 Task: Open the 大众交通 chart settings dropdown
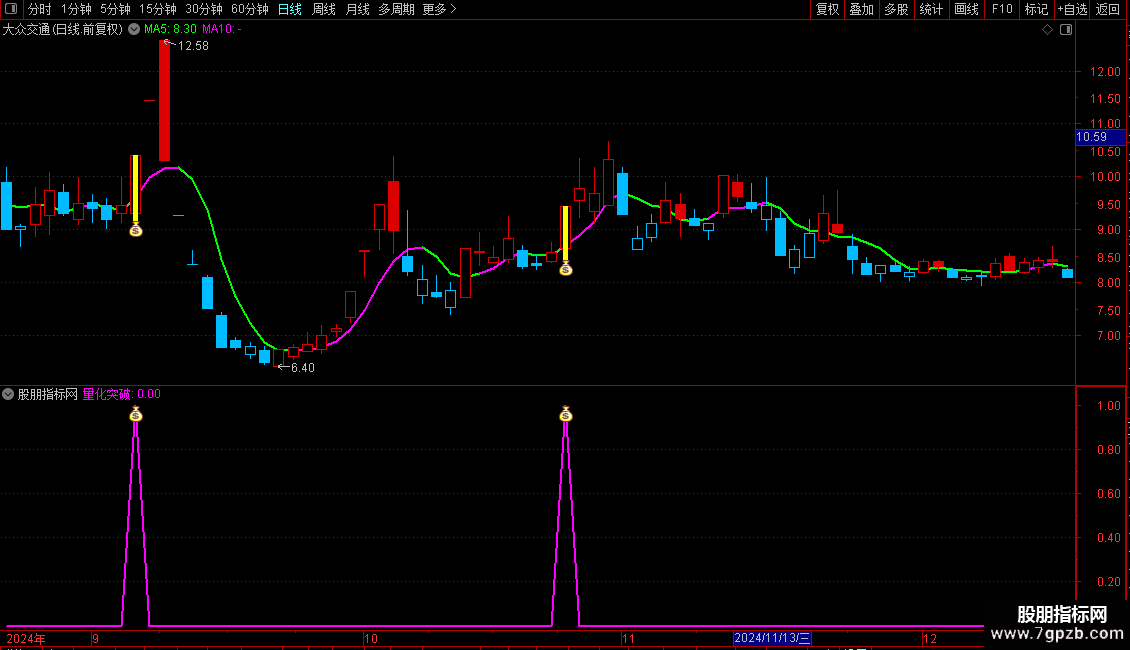point(134,30)
